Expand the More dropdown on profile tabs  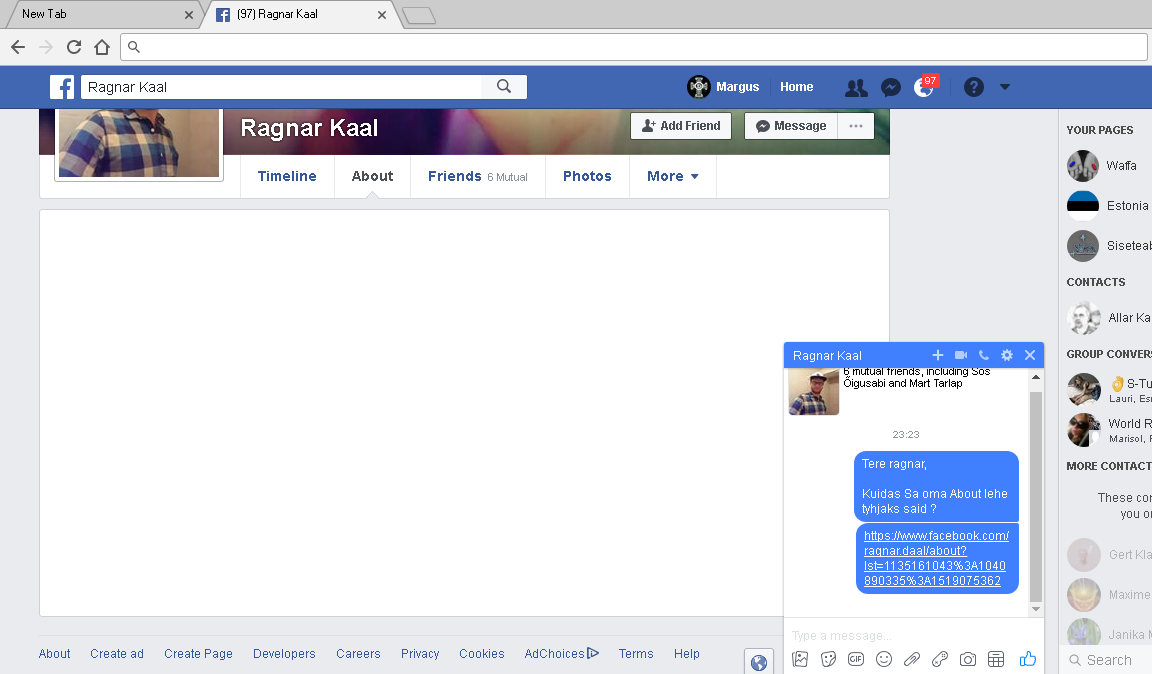tap(672, 176)
